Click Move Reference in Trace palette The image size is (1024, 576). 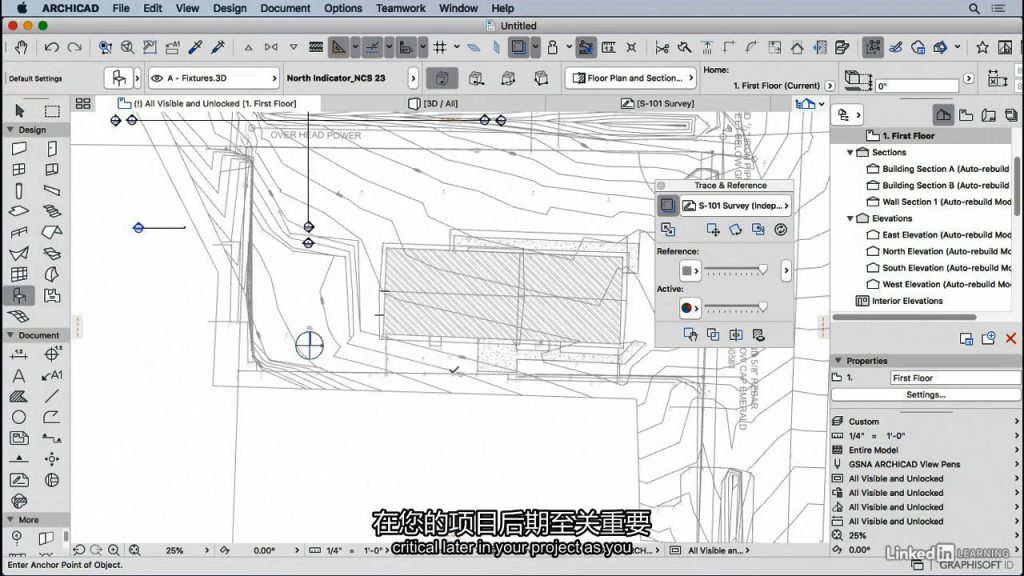[x=712, y=230]
